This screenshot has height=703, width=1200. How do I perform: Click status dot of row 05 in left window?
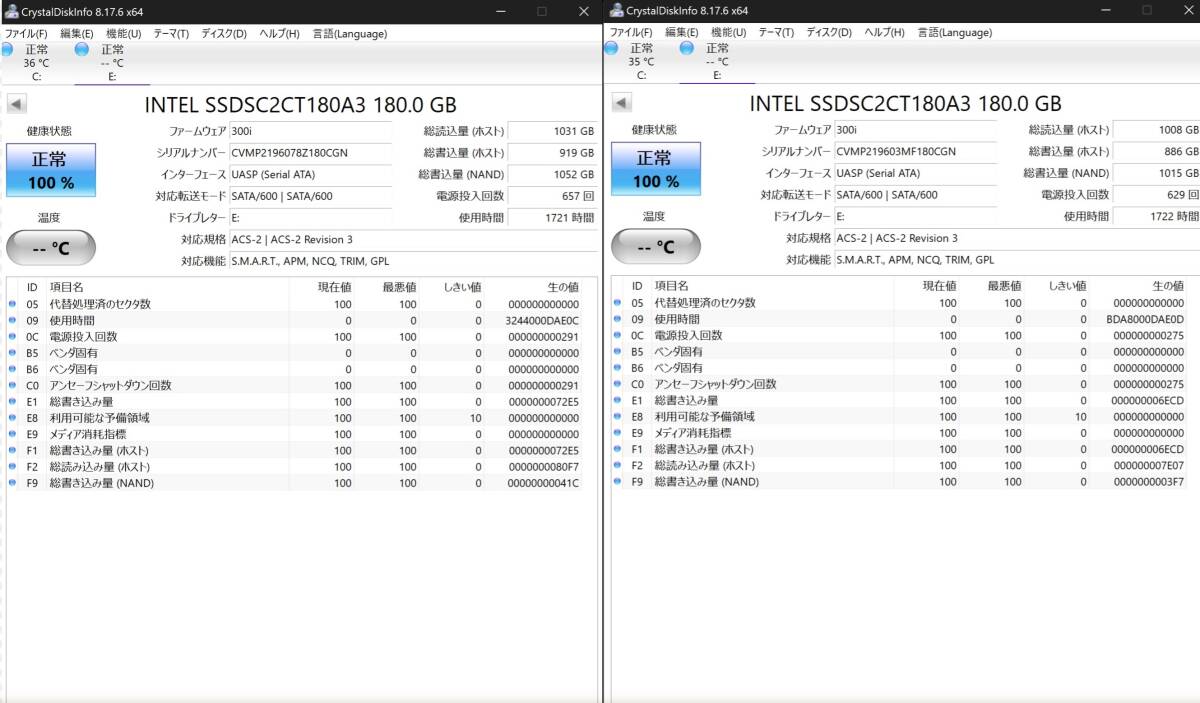[13, 304]
